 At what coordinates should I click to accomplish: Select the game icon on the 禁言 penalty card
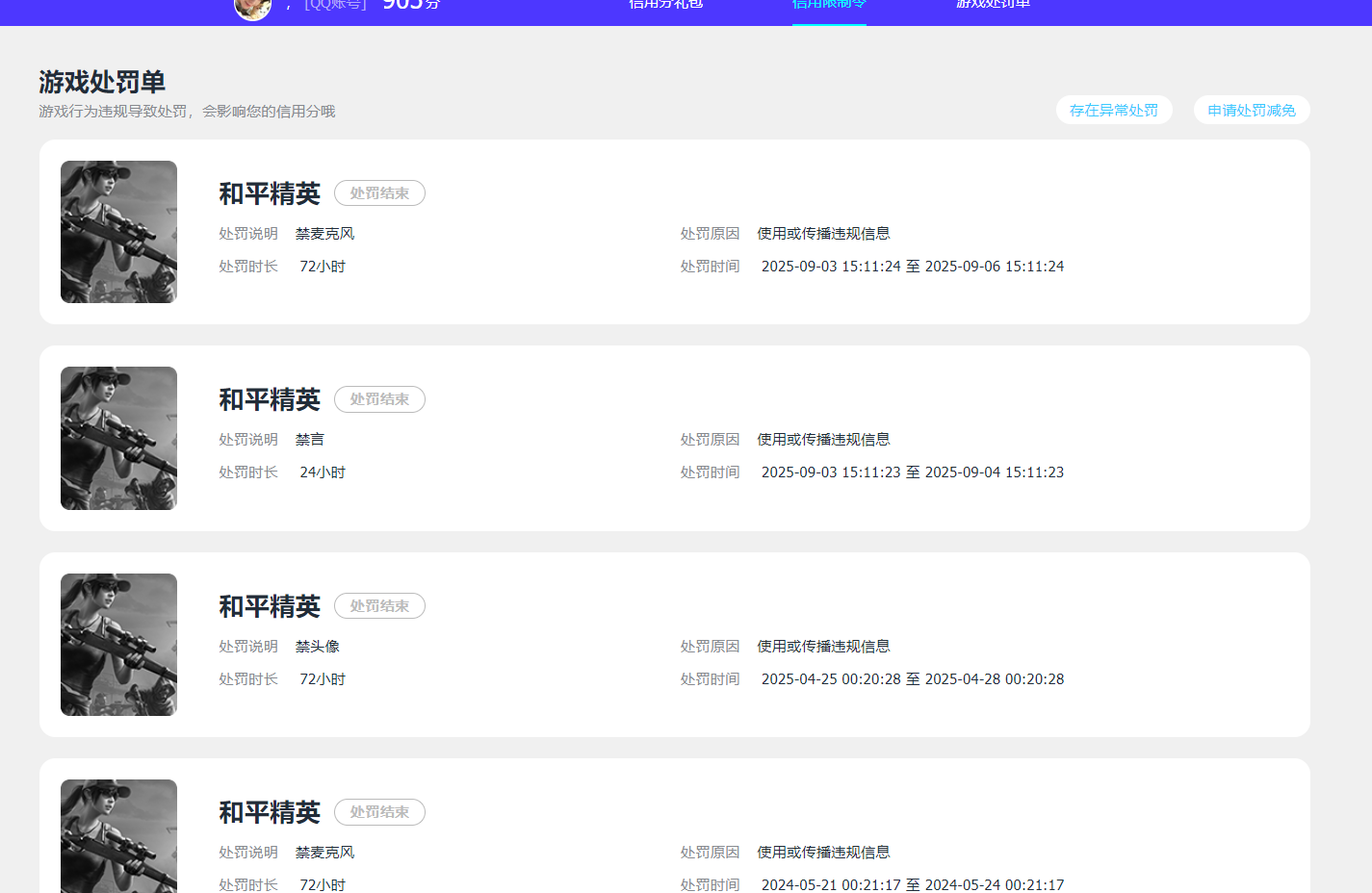[118, 438]
